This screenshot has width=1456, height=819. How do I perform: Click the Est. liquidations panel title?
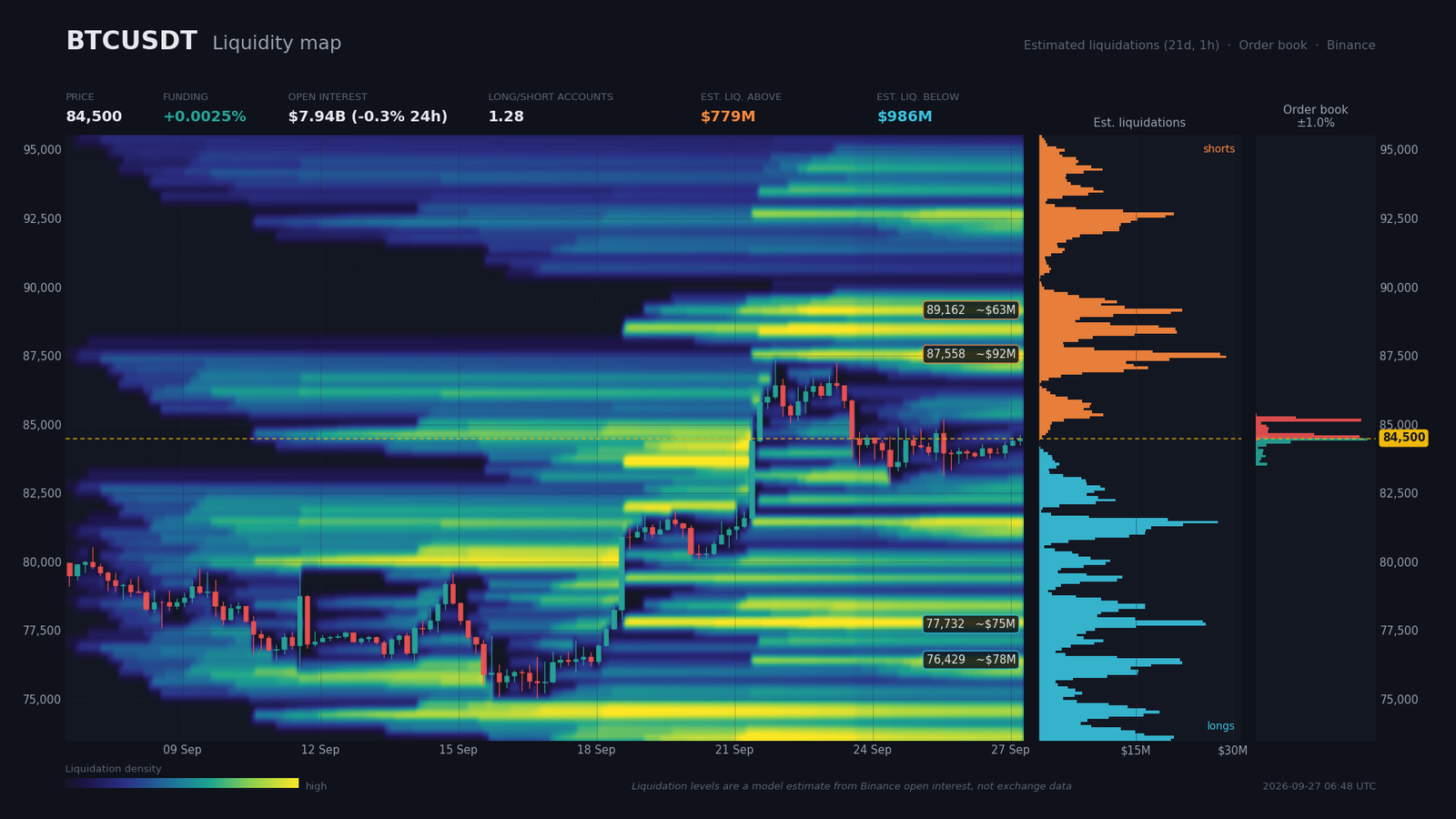(1139, 123)
